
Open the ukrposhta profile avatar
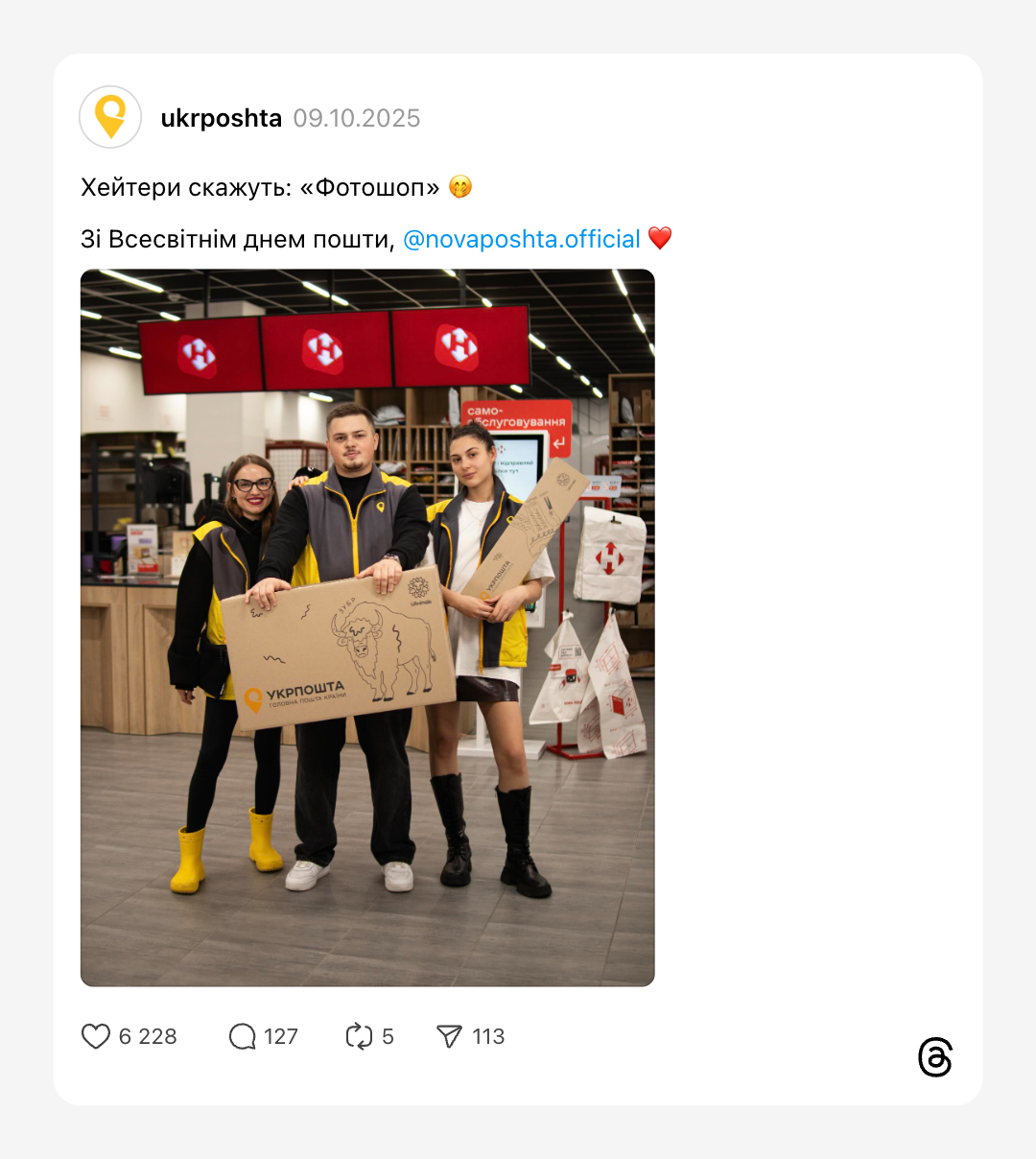pyautogui.click(x=110, y=117)
